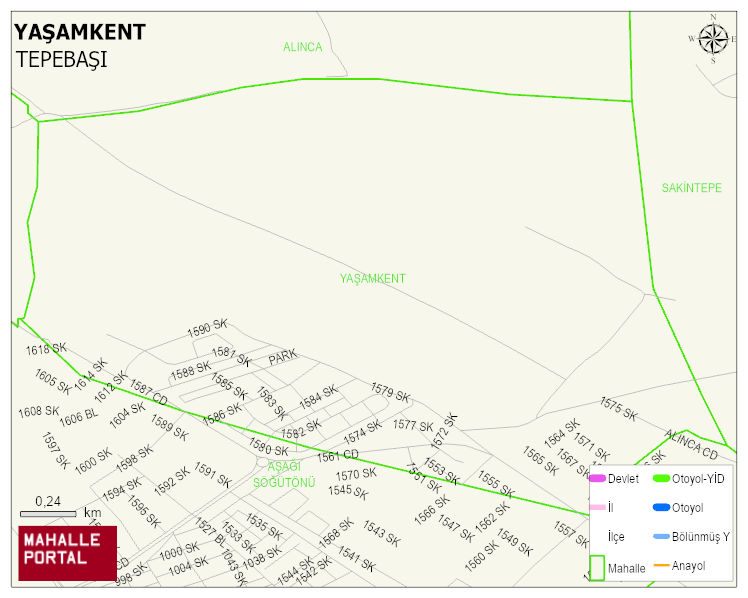Click the 1541 SK street label

pos(357,559)
